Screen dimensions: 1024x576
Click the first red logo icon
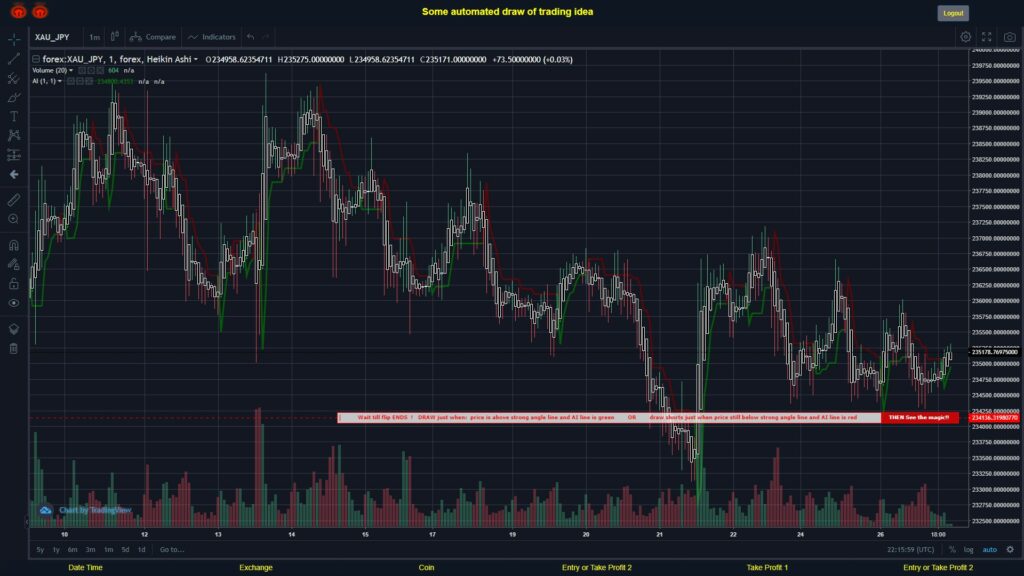pyautogui.click(x=18, y=11)
